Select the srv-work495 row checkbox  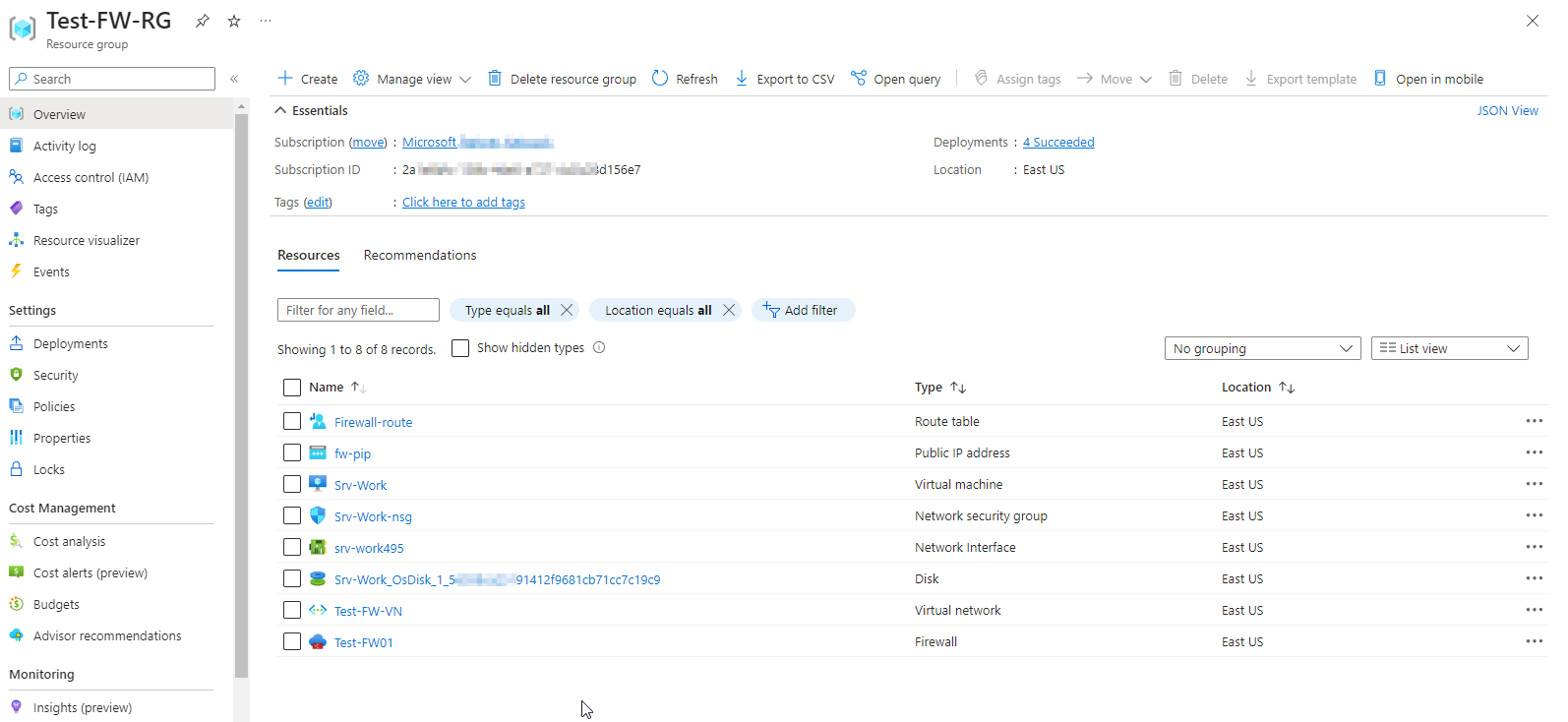point(292,547)
